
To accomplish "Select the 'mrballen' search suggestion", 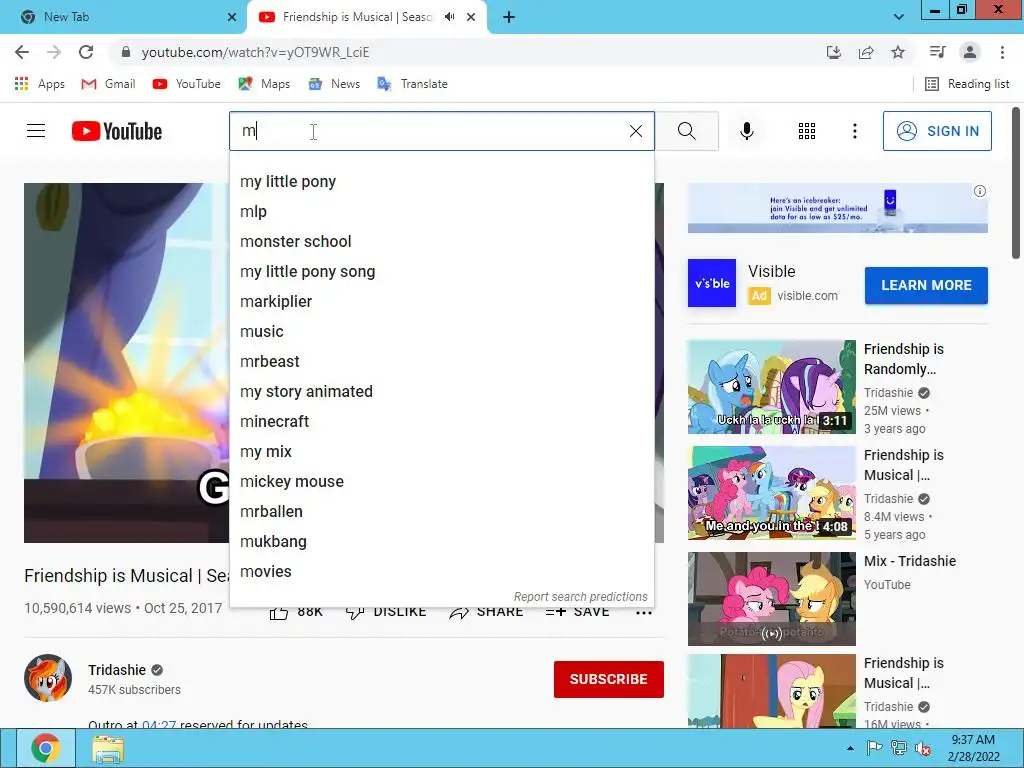I will 442,512.
